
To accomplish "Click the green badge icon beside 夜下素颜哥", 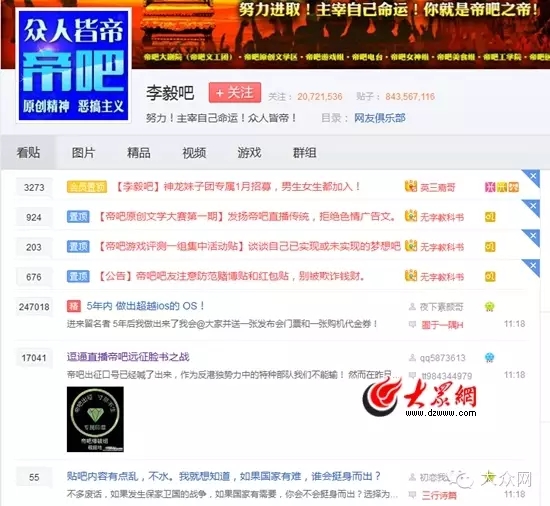I will pyautogui.click(x=489, y=307).
